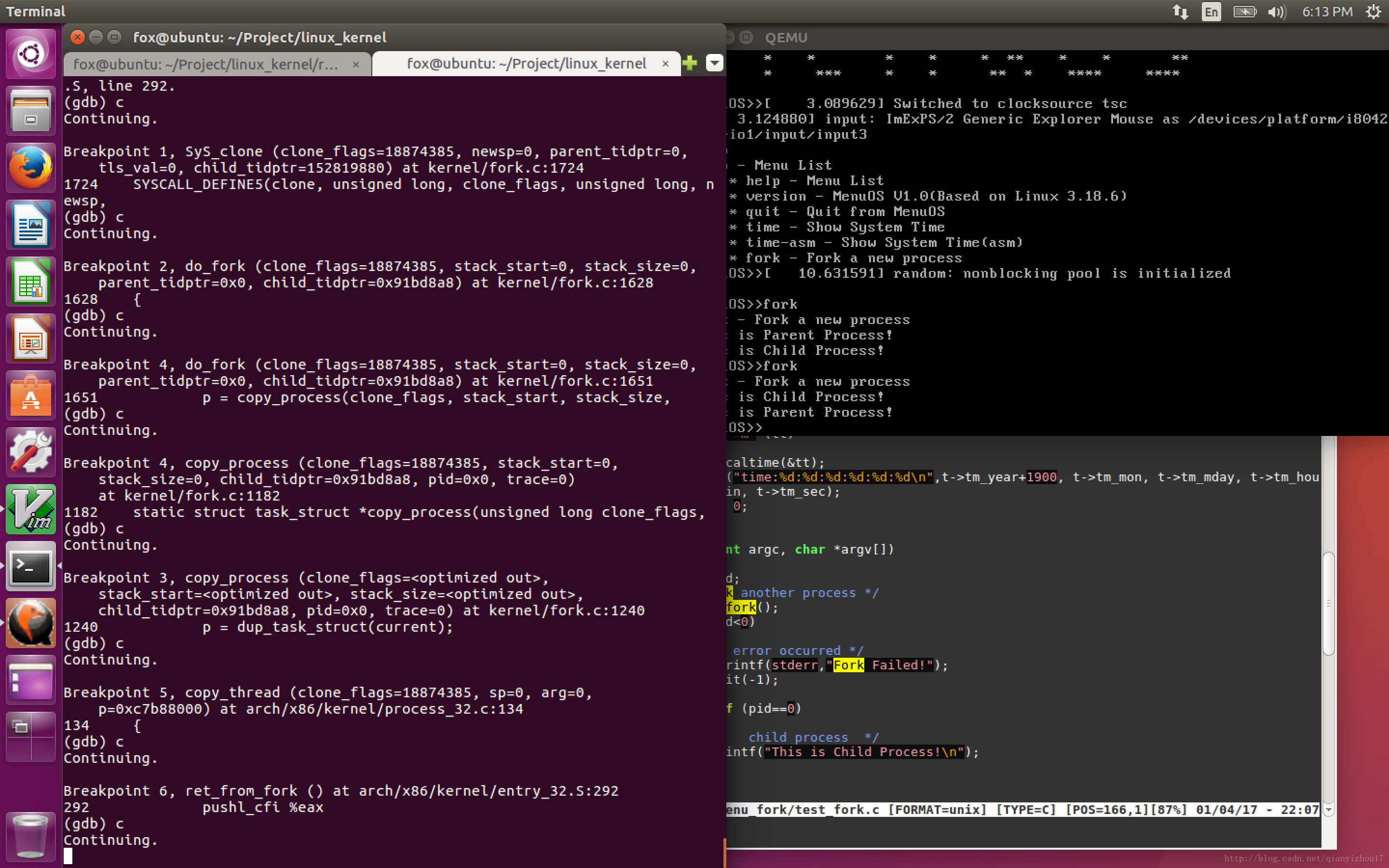Click the network status icon in taskbar

tap(1177, 11)
